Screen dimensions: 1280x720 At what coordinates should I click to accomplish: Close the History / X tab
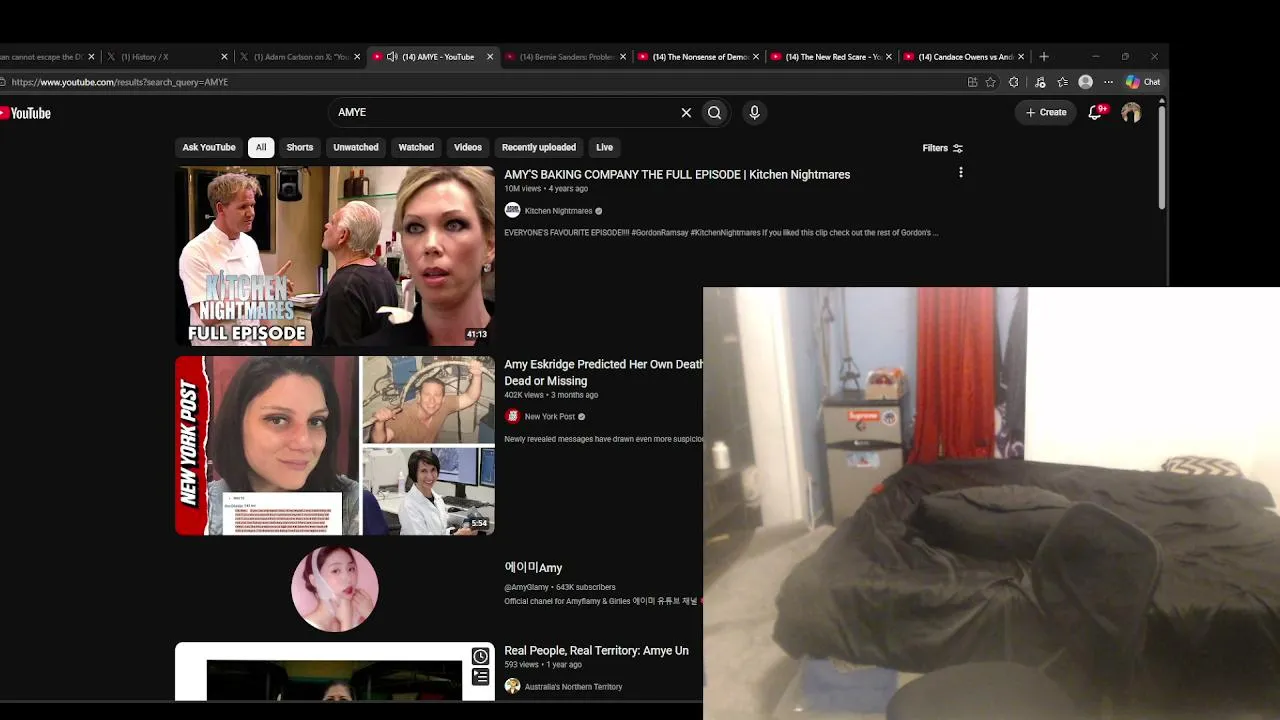pos(224,57)
